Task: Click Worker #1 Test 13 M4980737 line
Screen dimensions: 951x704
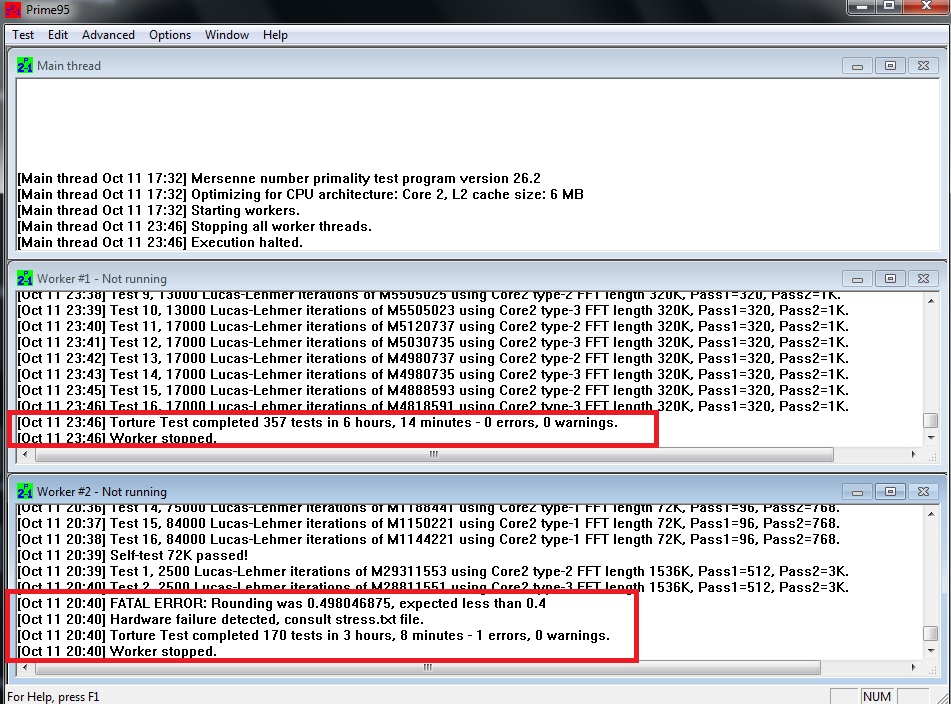Action: click(x=432, y=358)
